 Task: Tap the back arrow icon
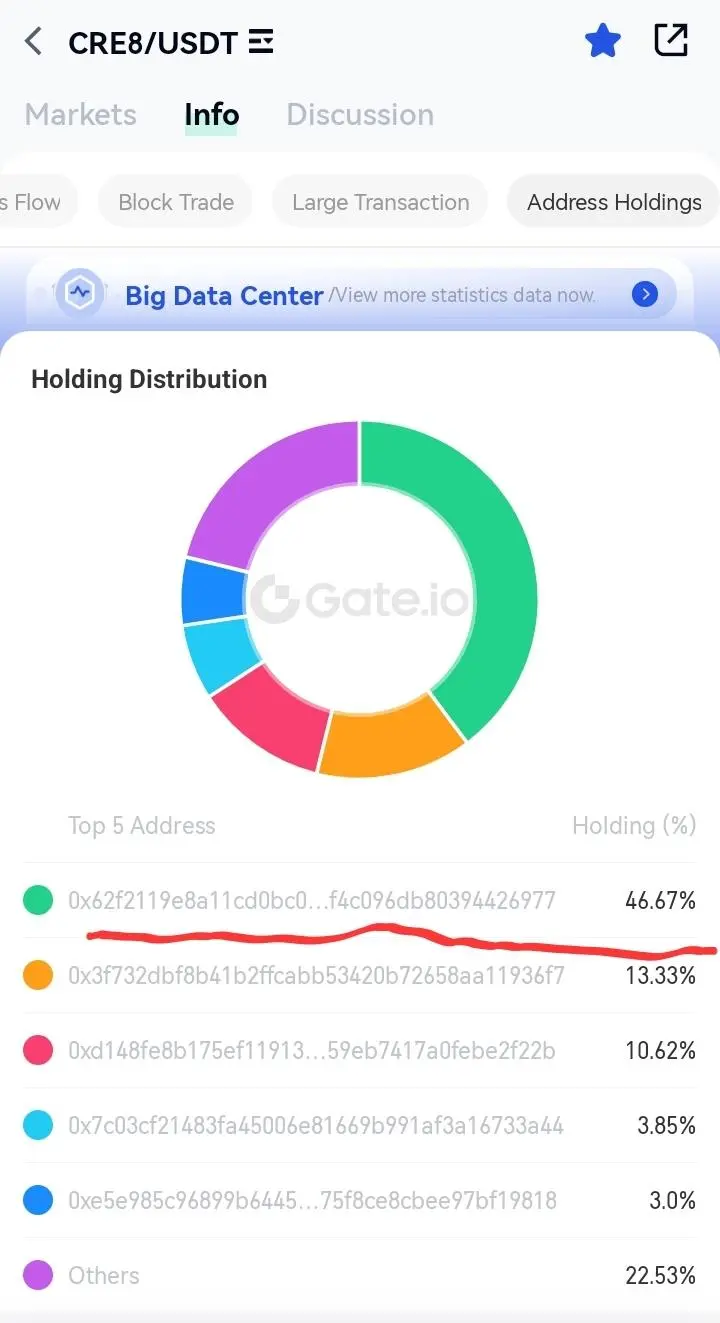(34, 42)
